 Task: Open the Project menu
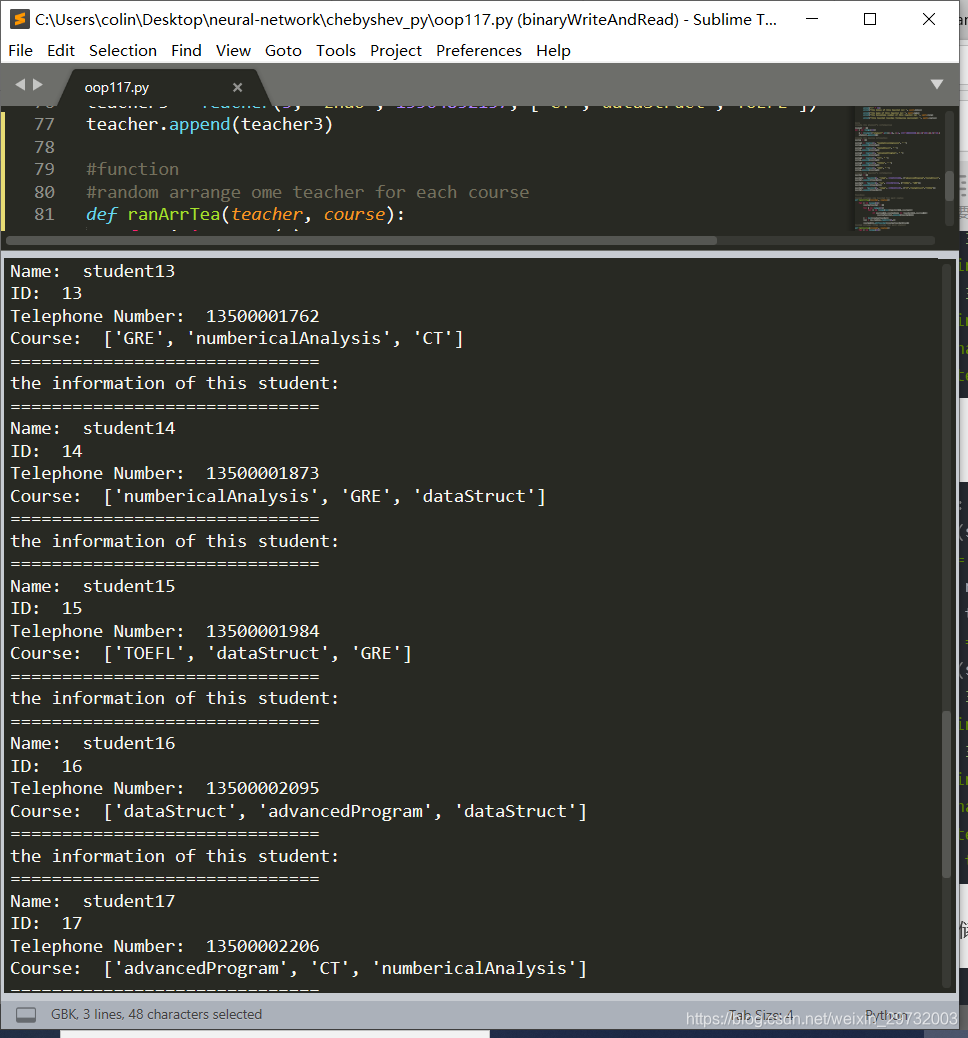396,50
